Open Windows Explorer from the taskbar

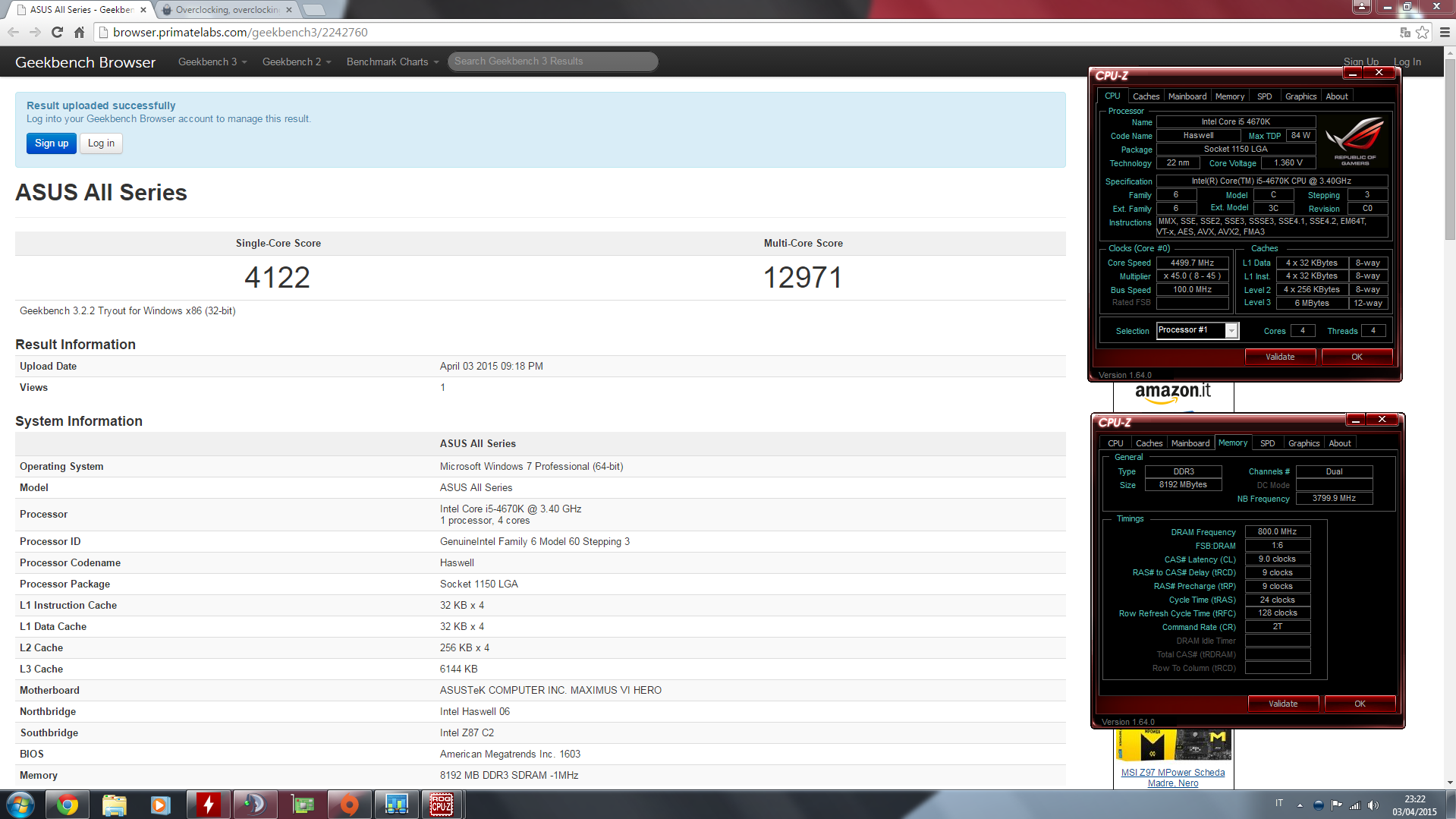coord(115,805)
